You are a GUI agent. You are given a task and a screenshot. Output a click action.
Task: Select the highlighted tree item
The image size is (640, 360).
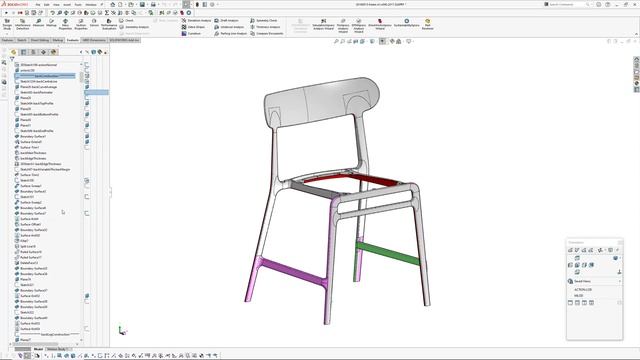pyautogui.click(x=45, y=76)
